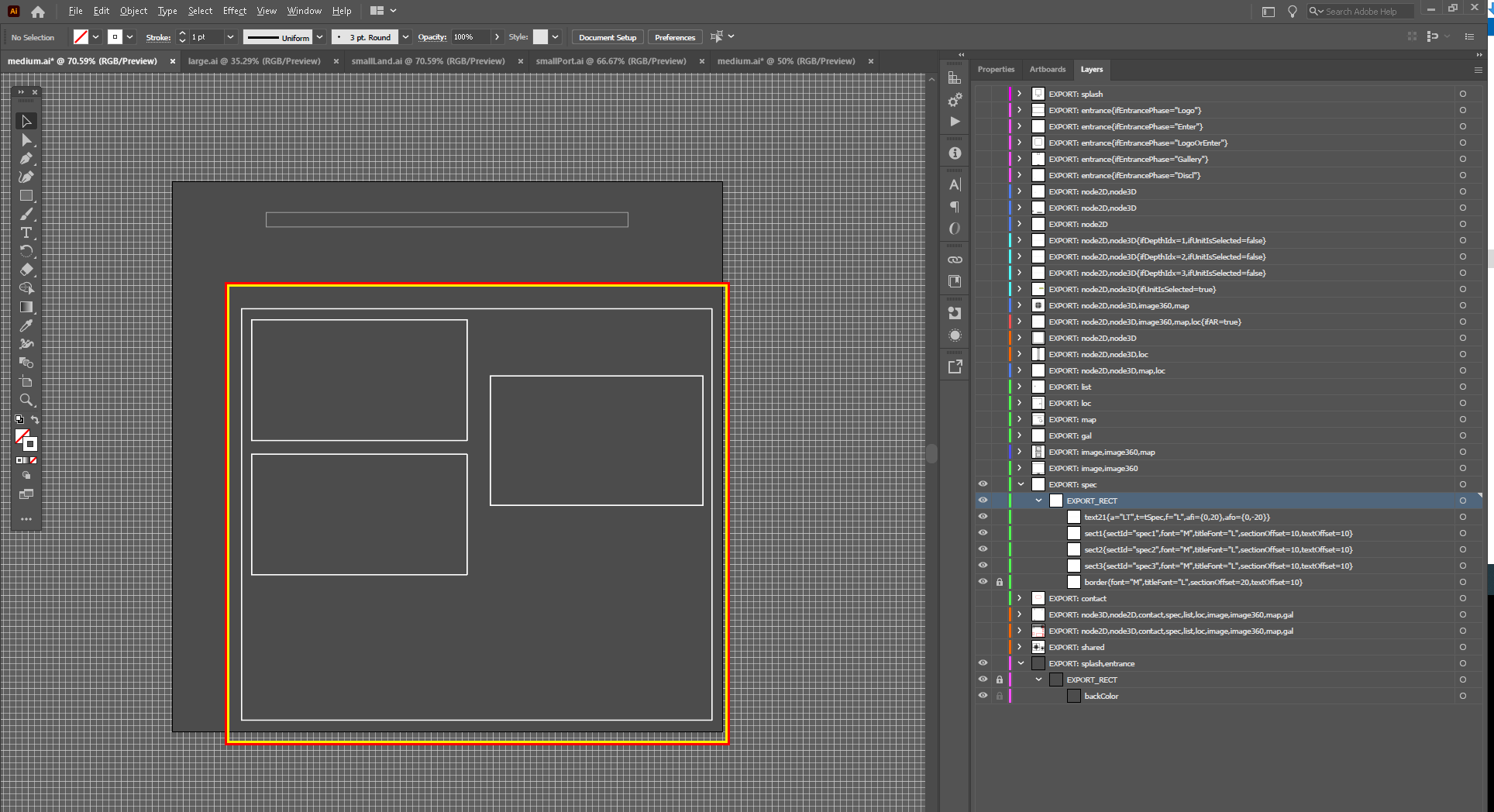The height and width of the screenshot is (812, 1494).
Task: Hide the sect2 sublayer
Action: coord(983,549)
